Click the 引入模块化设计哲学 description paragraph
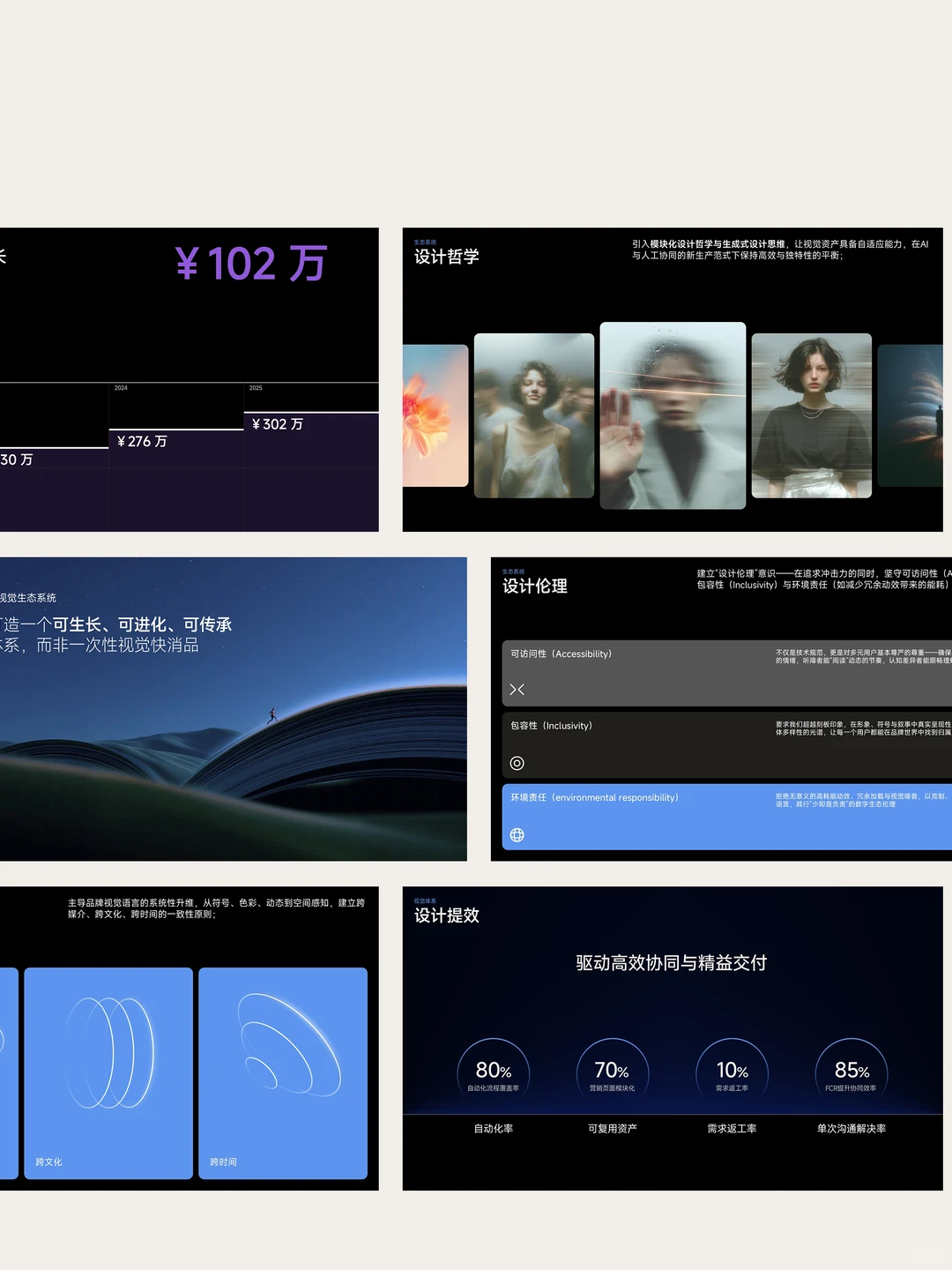Screen dimensions: 952x1270 (780, 250)
